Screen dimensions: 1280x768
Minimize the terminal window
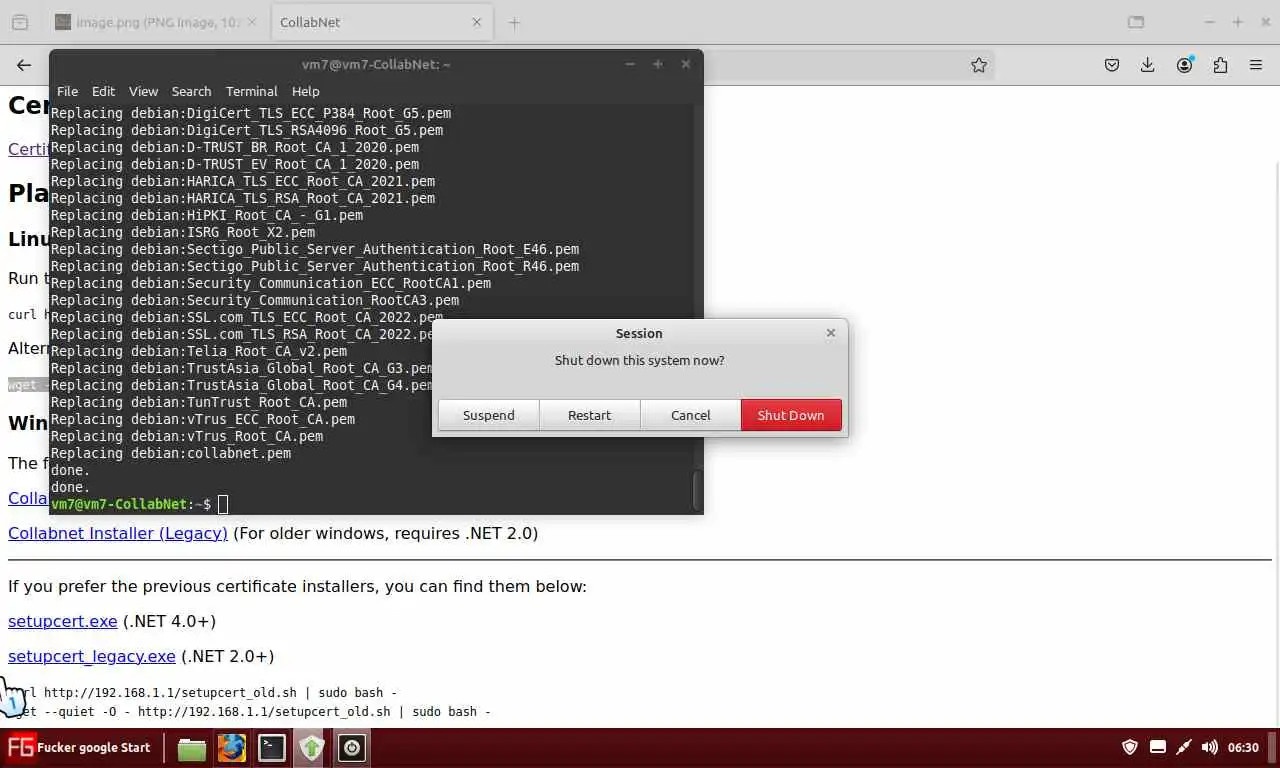(630, 64)
